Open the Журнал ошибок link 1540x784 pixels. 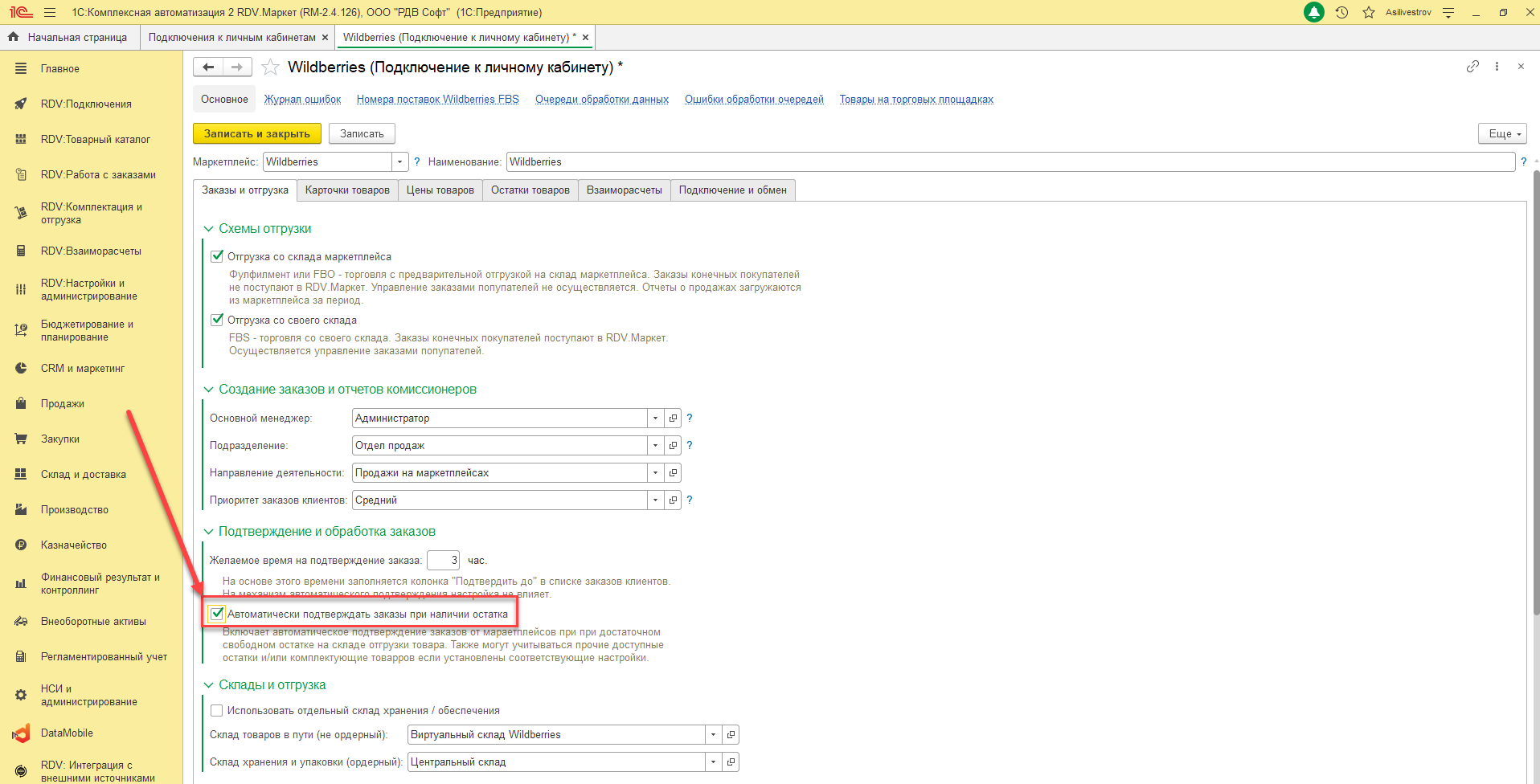click(302, 100)
